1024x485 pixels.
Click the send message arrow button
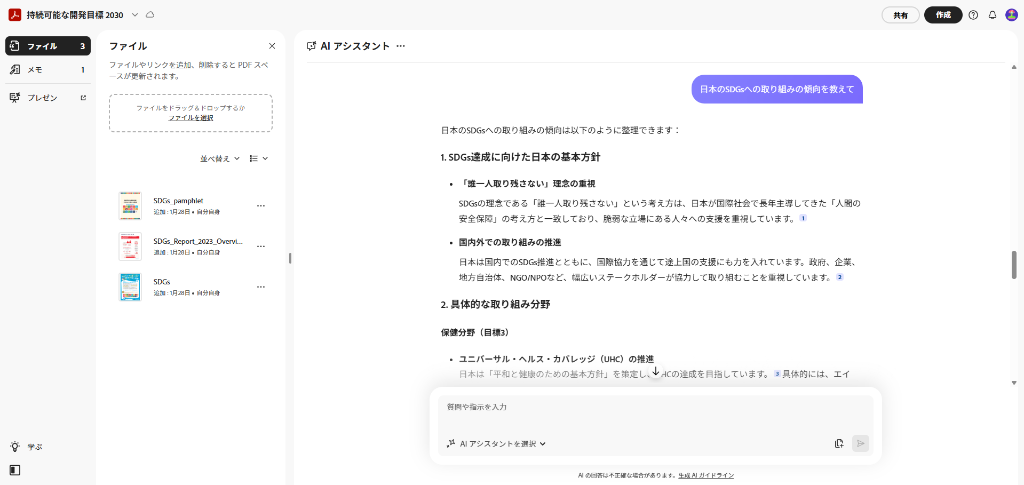[861, 444]
